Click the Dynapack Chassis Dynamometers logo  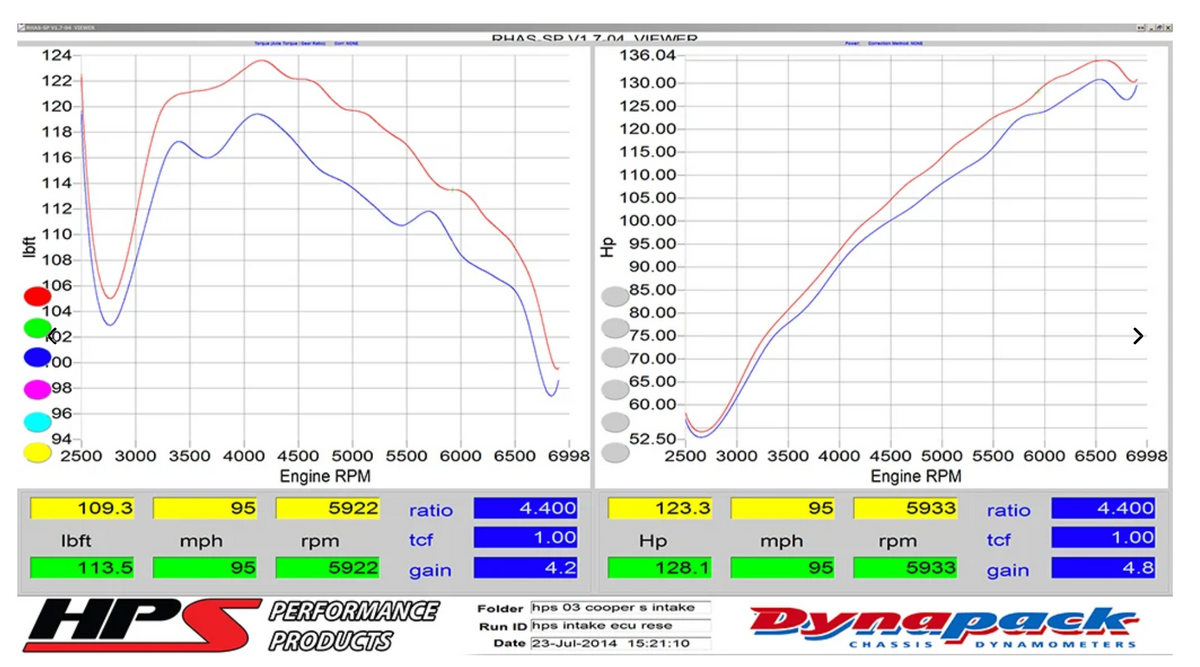[x=944, y=626]
